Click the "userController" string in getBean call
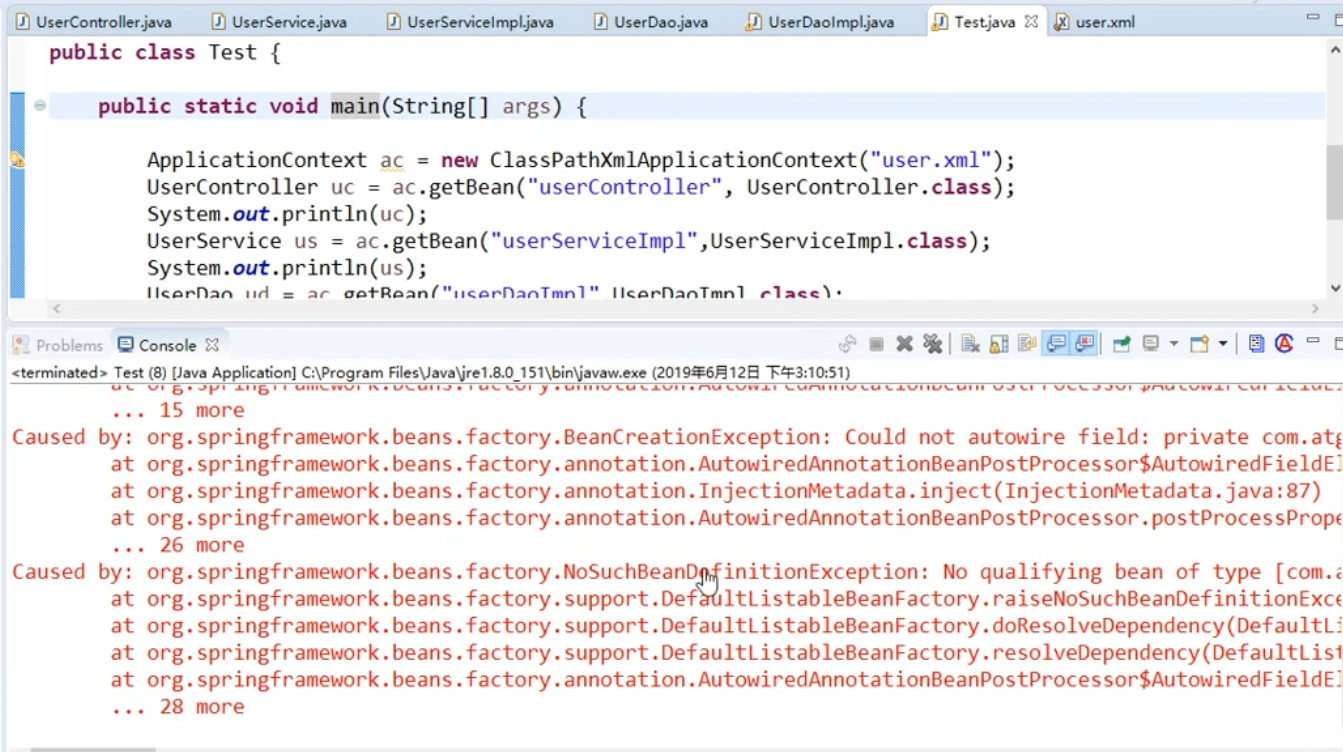The width and height of the screenshot is (1343, 752). pyautogui.click(x=625, y=187)
